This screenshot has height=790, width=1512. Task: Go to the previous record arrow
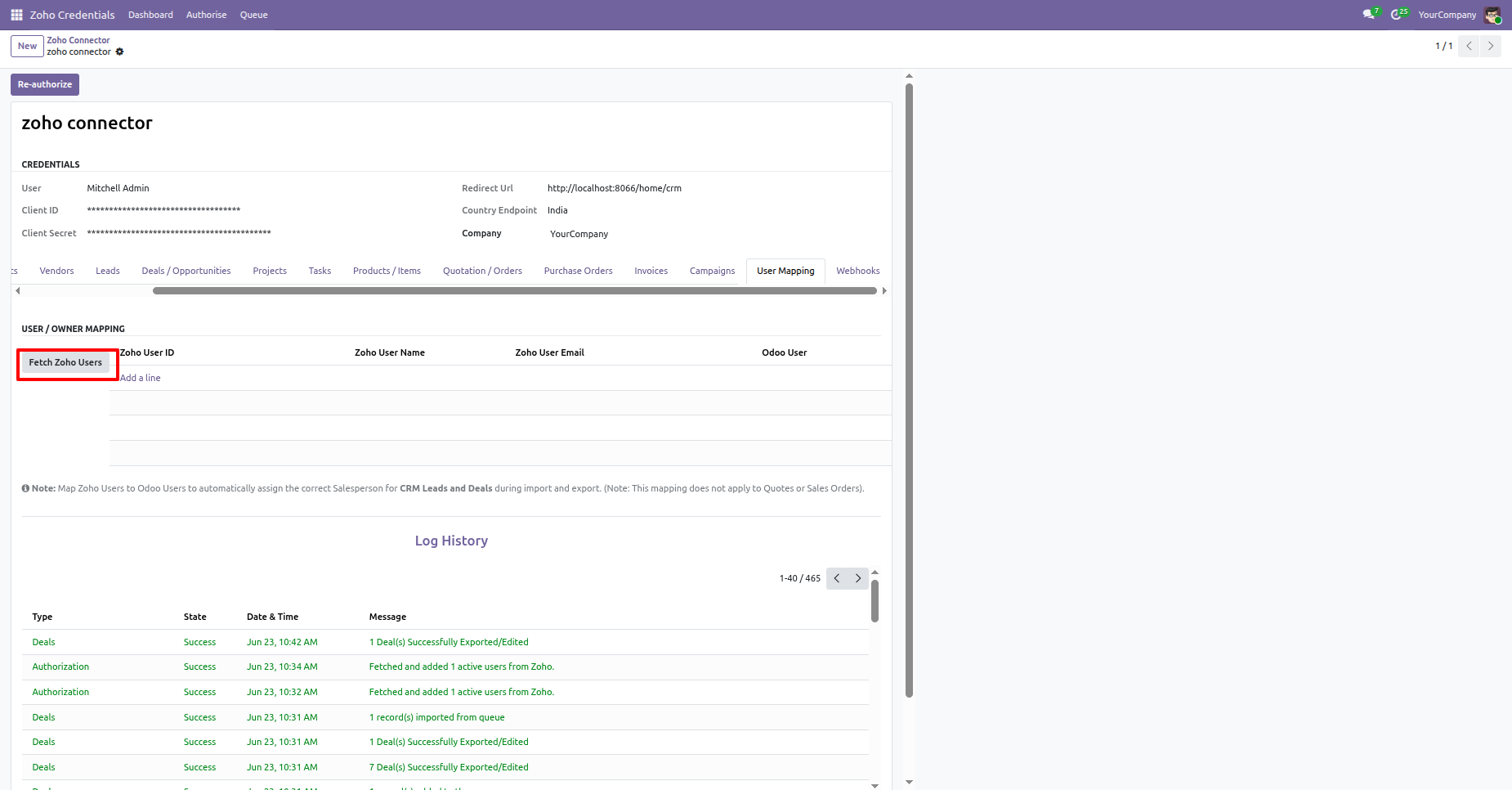coord(1469,46)
